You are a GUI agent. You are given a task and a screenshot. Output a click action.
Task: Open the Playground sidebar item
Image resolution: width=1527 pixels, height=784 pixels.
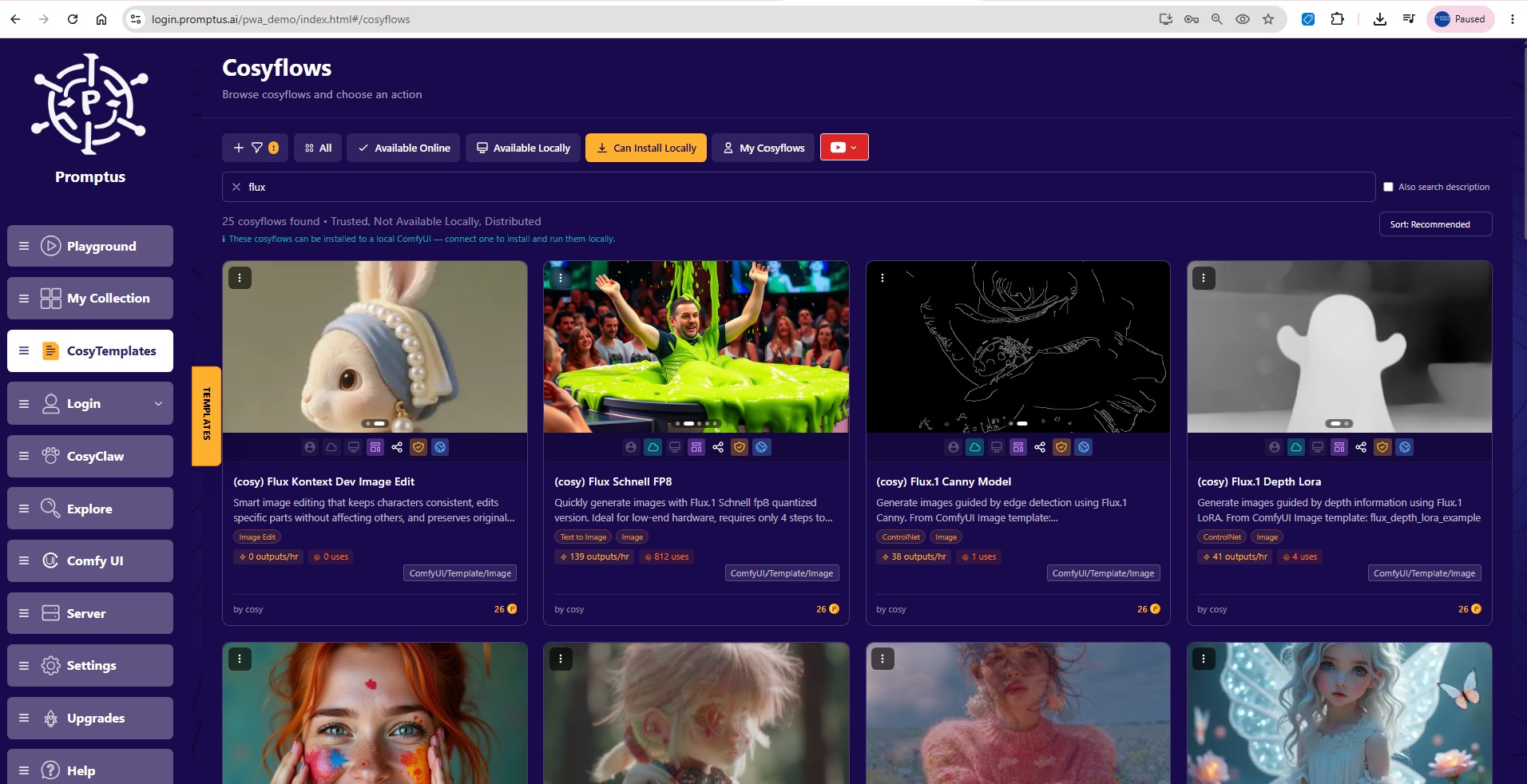[x=90, y=246]
